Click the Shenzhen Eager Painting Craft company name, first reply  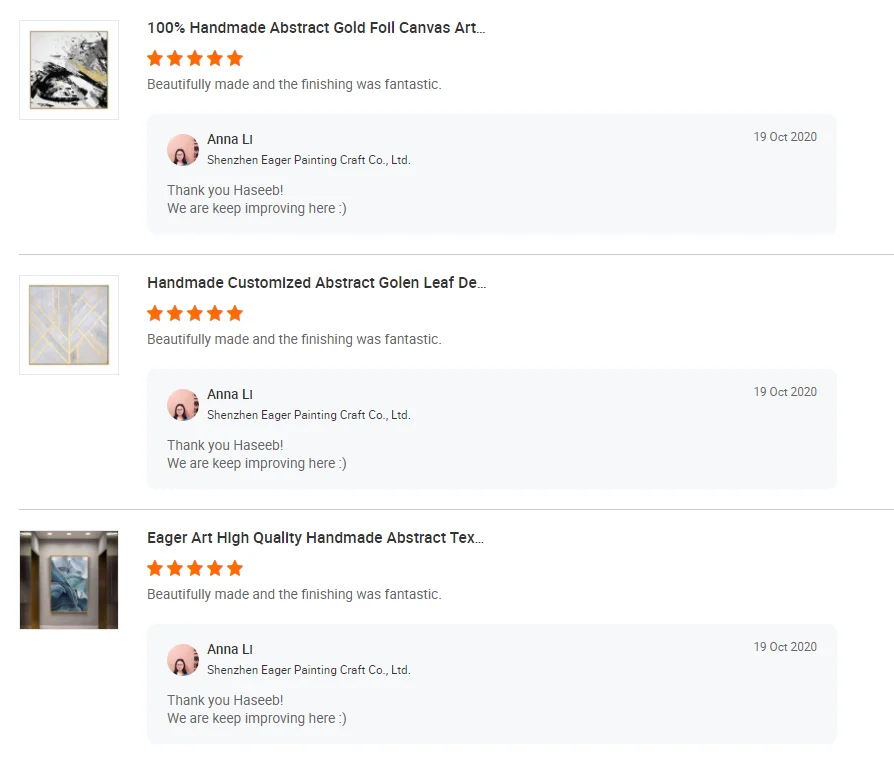point(308,160)
